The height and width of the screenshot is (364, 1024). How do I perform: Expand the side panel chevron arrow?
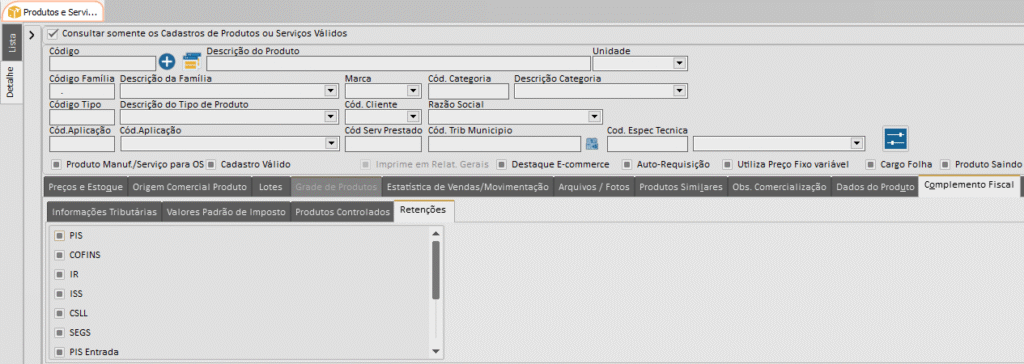[32, 34]
